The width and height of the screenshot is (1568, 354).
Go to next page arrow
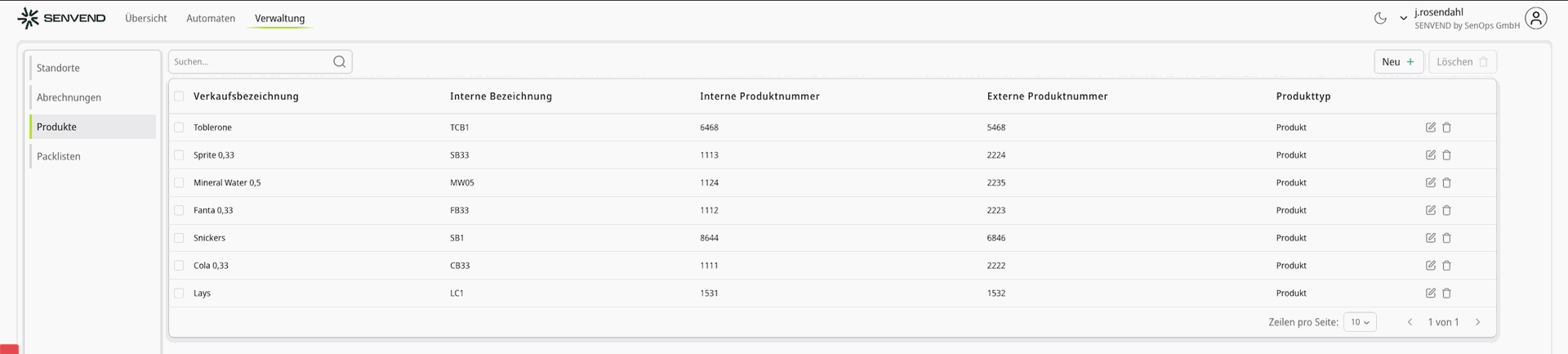pos(1477,322)
